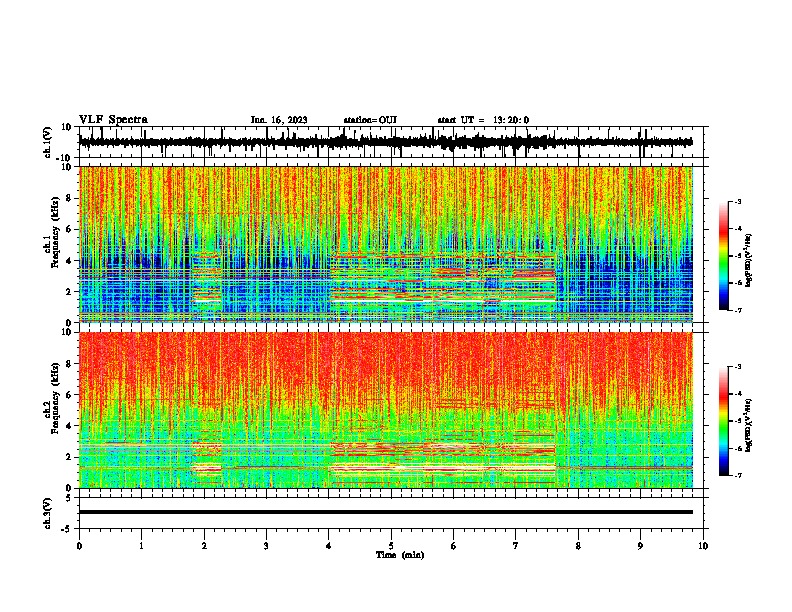Image resolution: width=792 pixels, height=612 pixels.
Task: Click the "2" kHz tick on ch.1 spectrogram
Action: (70, 292)
